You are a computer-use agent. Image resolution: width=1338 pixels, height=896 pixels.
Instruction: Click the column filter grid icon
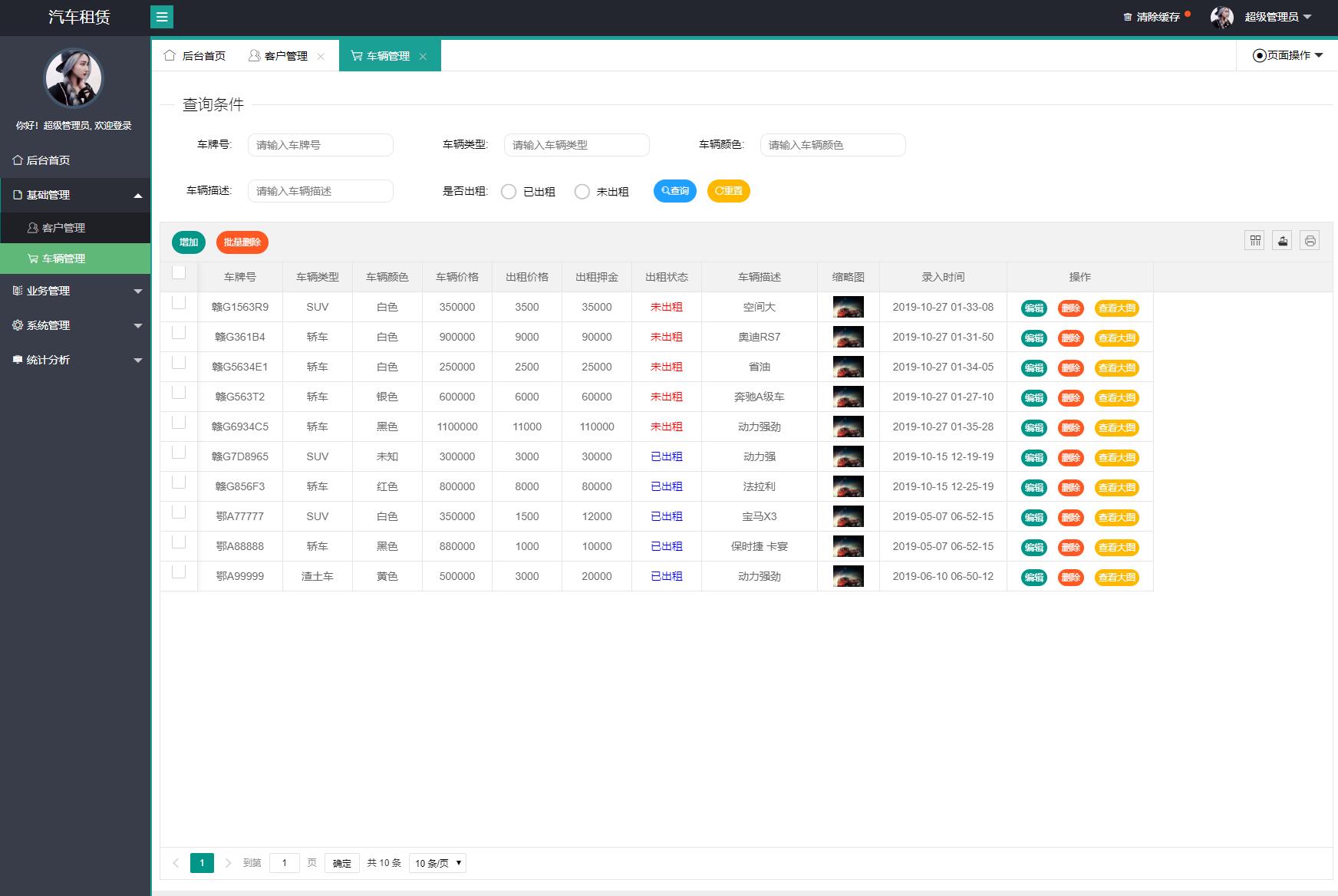[x=1254, y=241]
